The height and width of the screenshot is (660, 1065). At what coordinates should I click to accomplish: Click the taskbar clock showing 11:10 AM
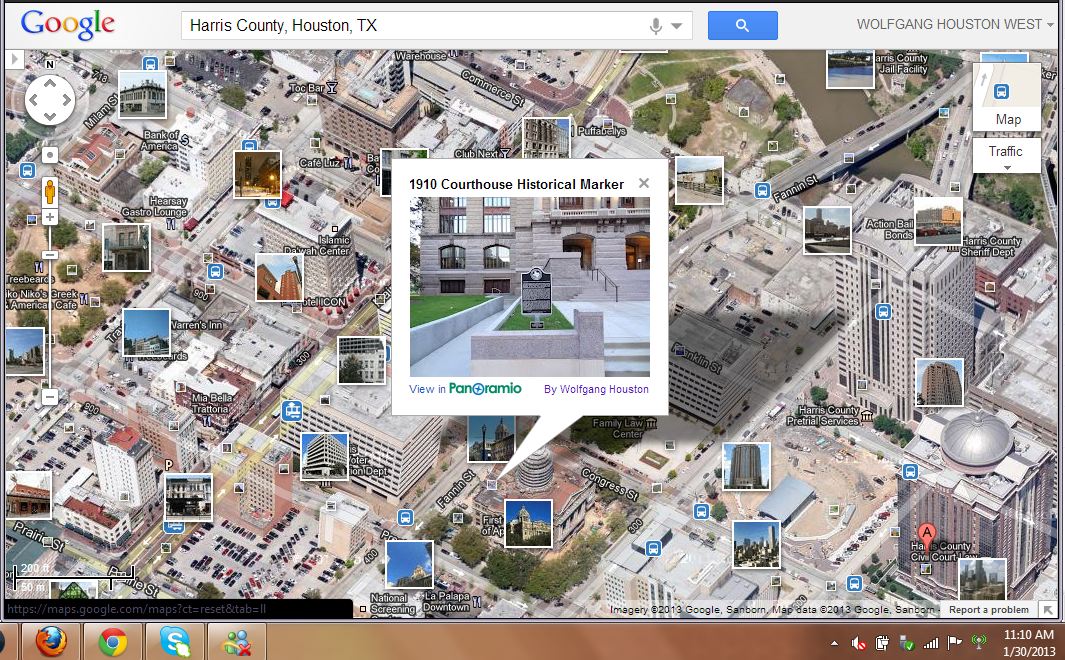[1028, 642]
